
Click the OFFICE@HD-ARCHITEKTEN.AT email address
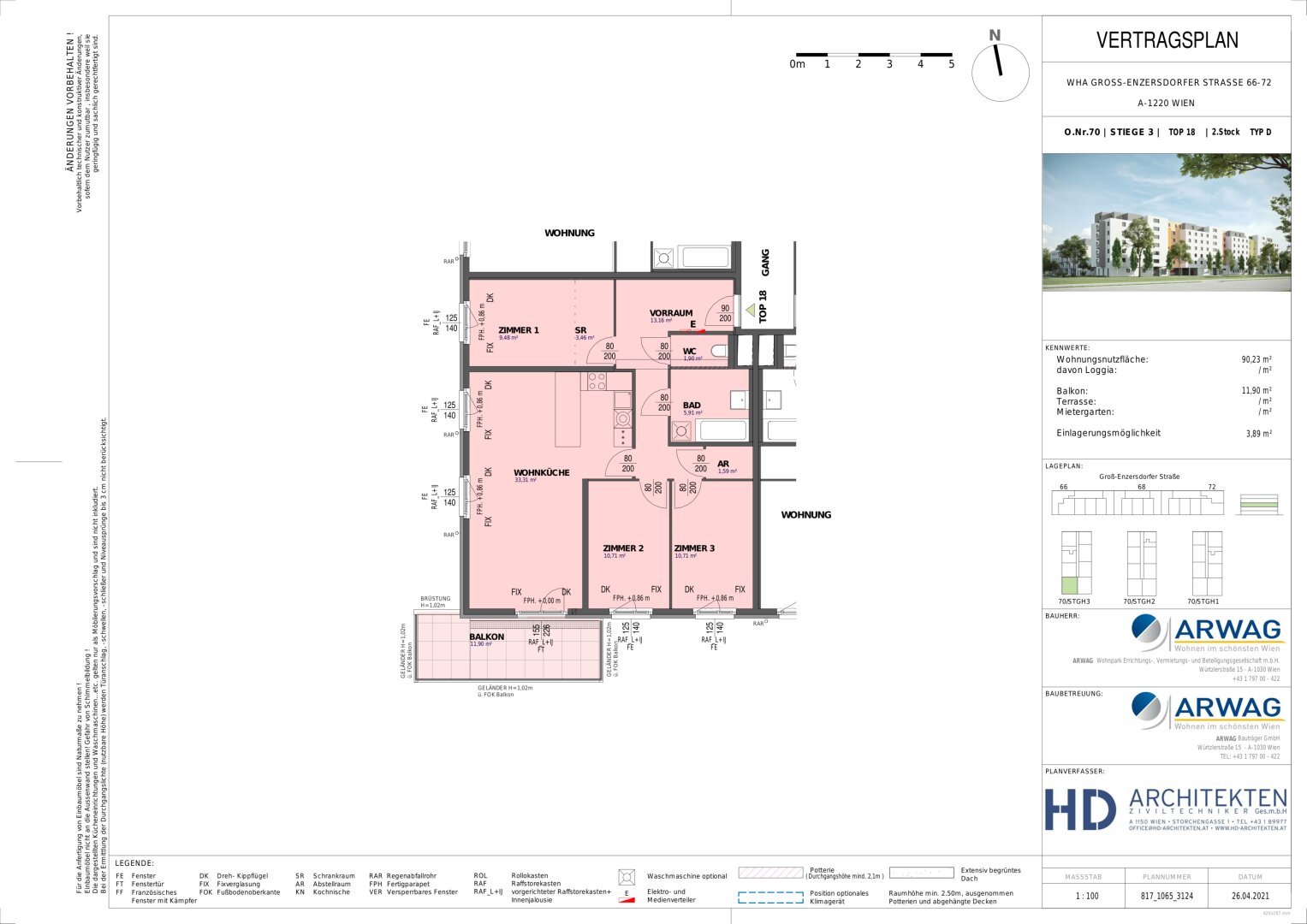[1167, 828]
